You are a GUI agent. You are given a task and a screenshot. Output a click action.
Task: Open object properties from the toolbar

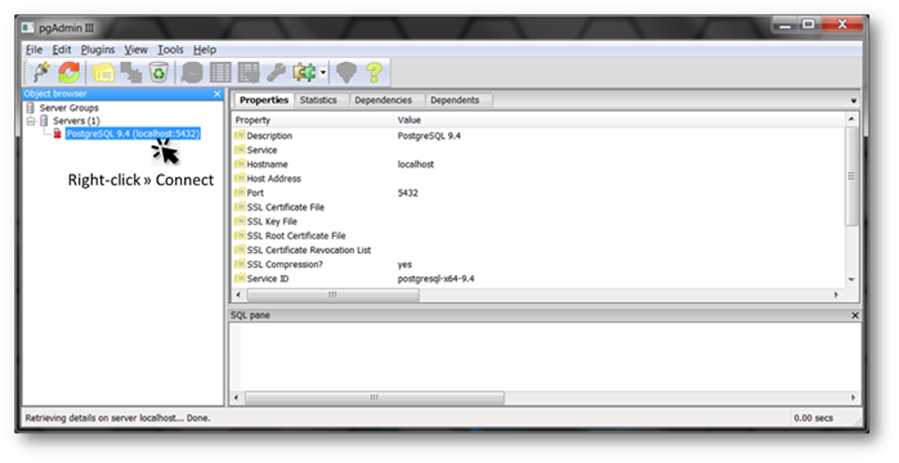click(102, 72)
